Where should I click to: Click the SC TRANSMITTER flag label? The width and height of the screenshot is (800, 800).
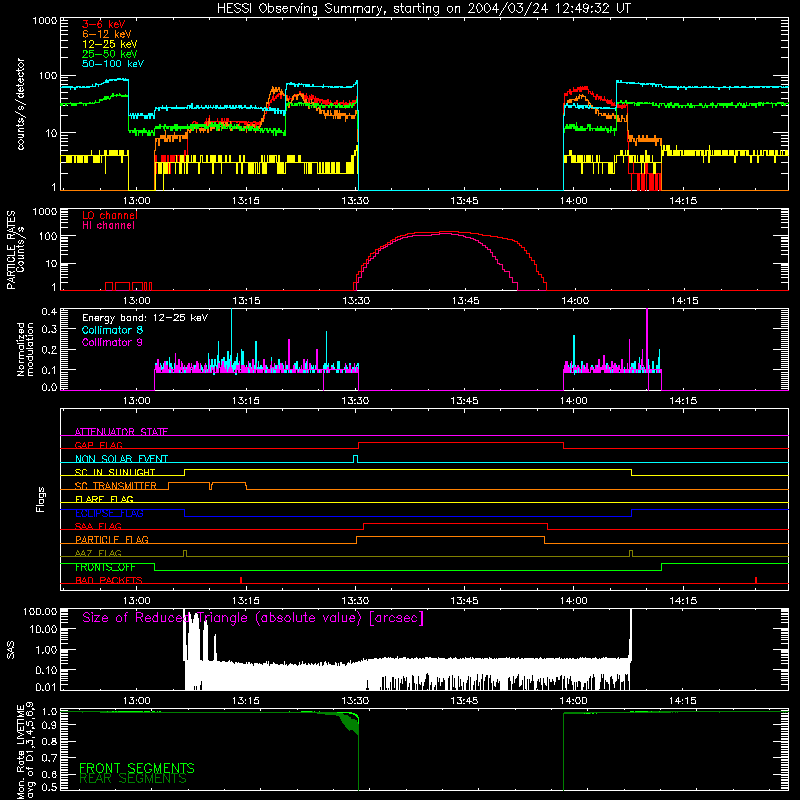coord(116,486)
